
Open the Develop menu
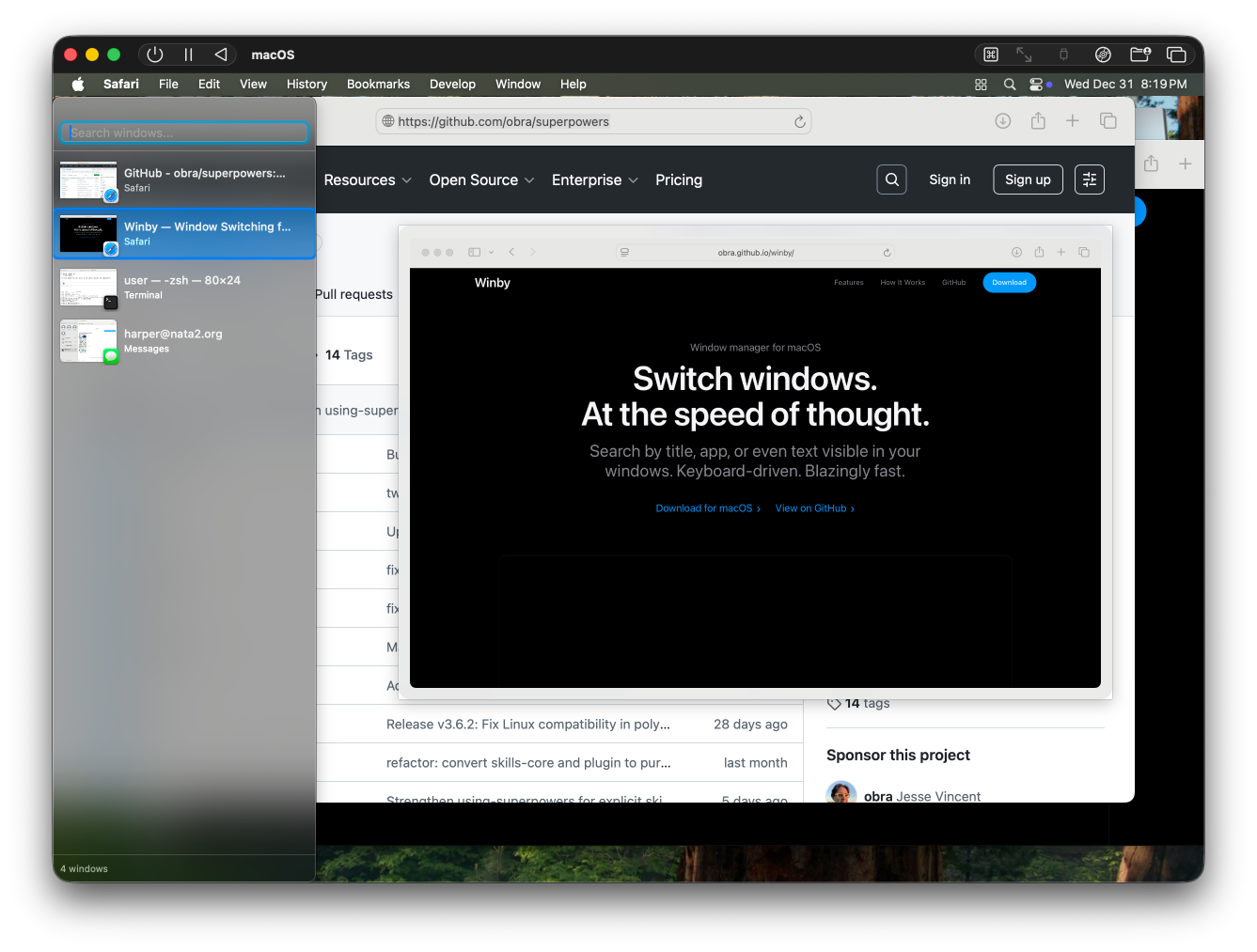(452, 84)
